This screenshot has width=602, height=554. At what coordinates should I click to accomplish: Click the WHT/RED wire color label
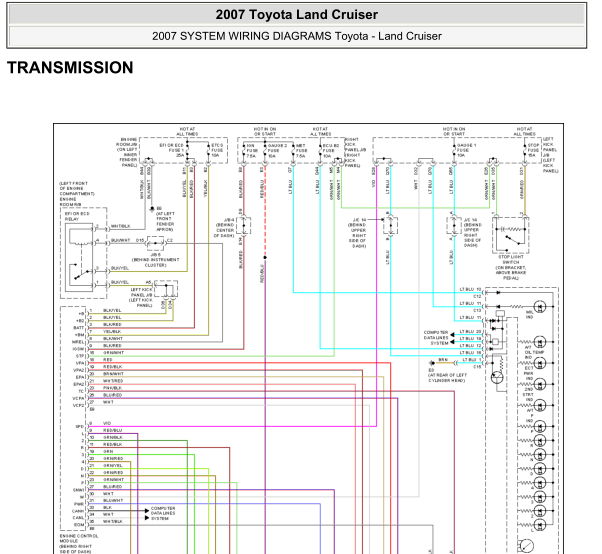tap(113, 381)
